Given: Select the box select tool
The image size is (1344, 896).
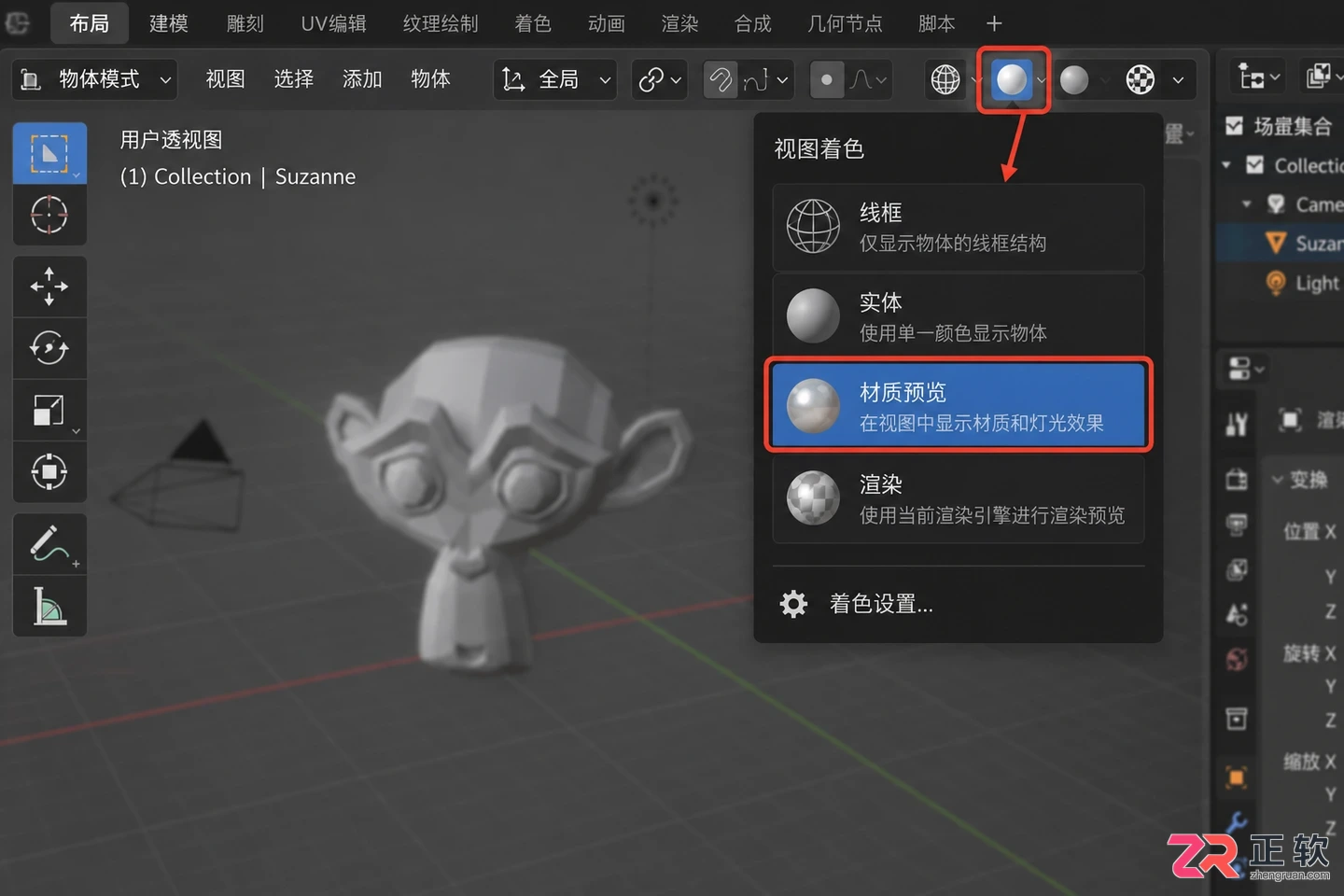Looking at the screenshot, I should [x=49, y=153].
